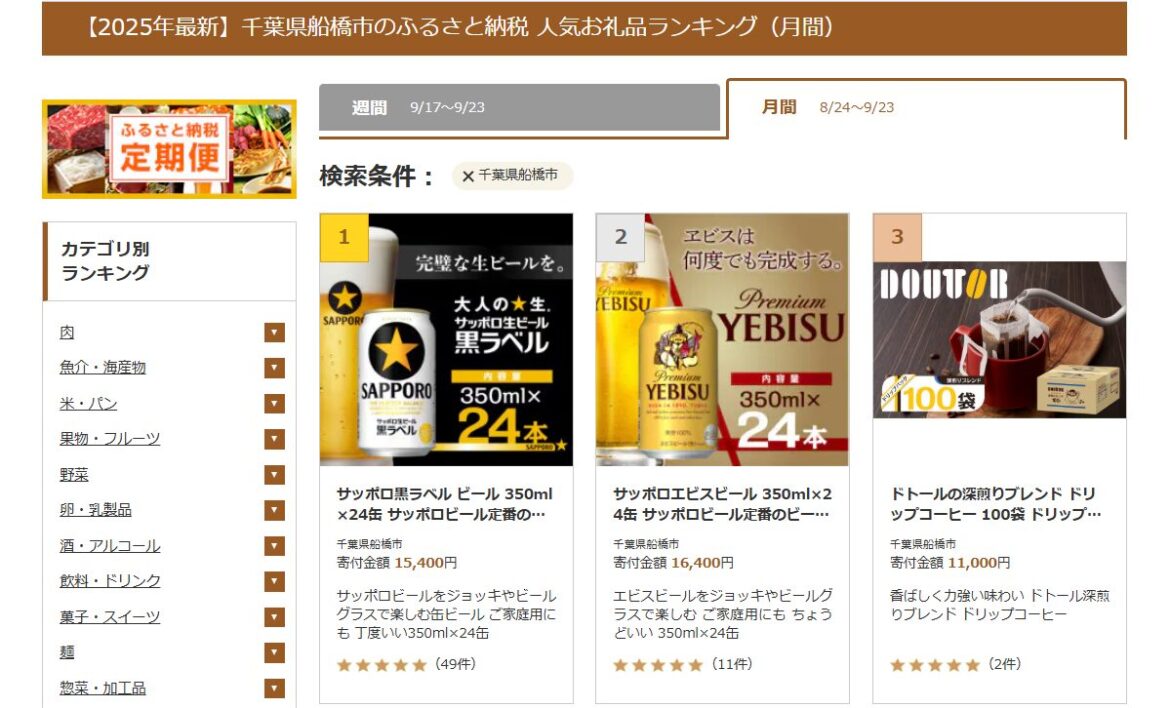This screenshot has width=1170, height=708.
Task: Expand the 魚介・海産物 category arrow
Action: click(x=275, y=368)
